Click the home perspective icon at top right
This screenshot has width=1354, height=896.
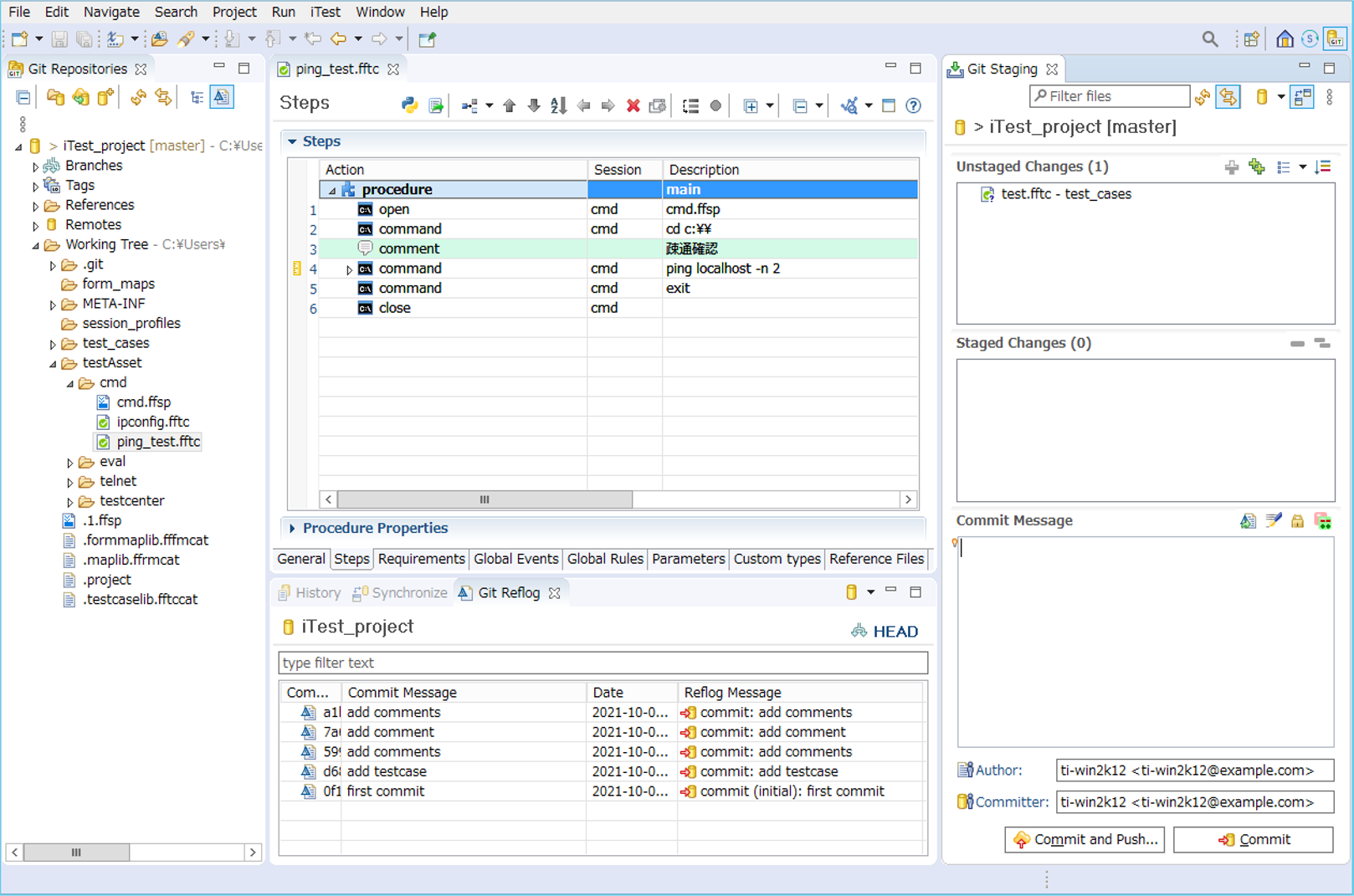[x=1285, y=38]
